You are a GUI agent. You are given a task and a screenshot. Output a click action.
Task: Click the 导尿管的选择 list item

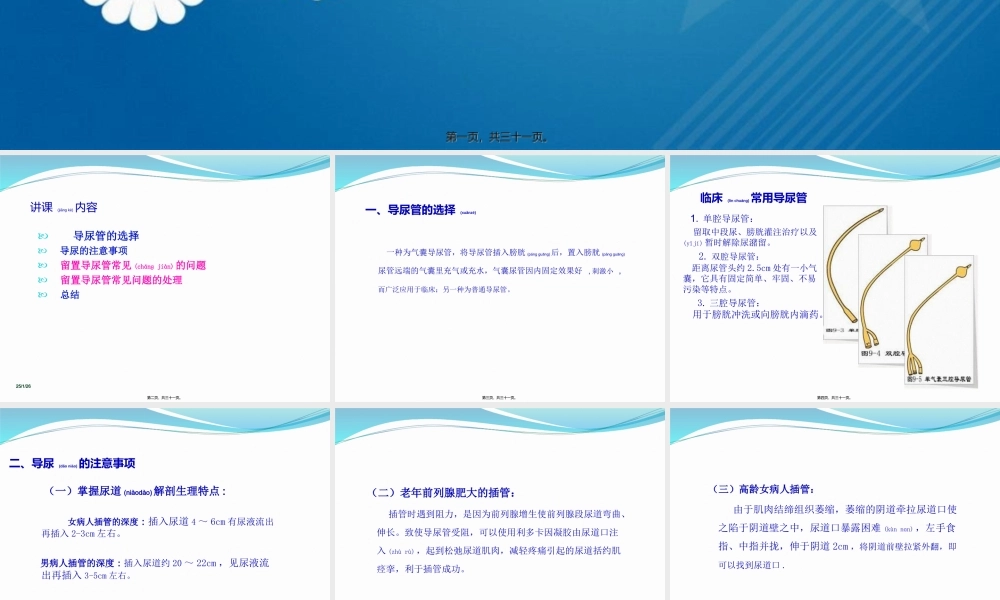pyautogui.click(x=106, y=234)
